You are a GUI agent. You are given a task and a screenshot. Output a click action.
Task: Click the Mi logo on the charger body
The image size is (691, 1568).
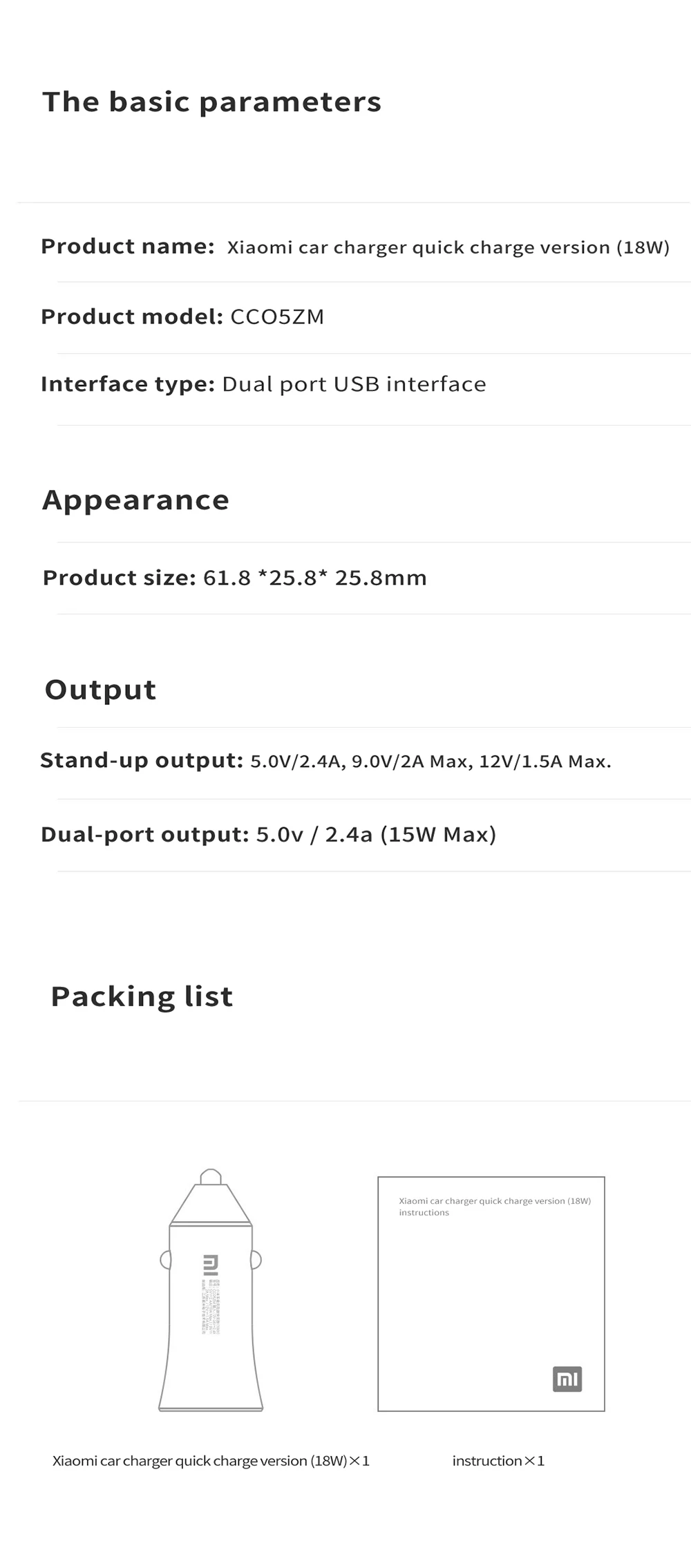210,1264
